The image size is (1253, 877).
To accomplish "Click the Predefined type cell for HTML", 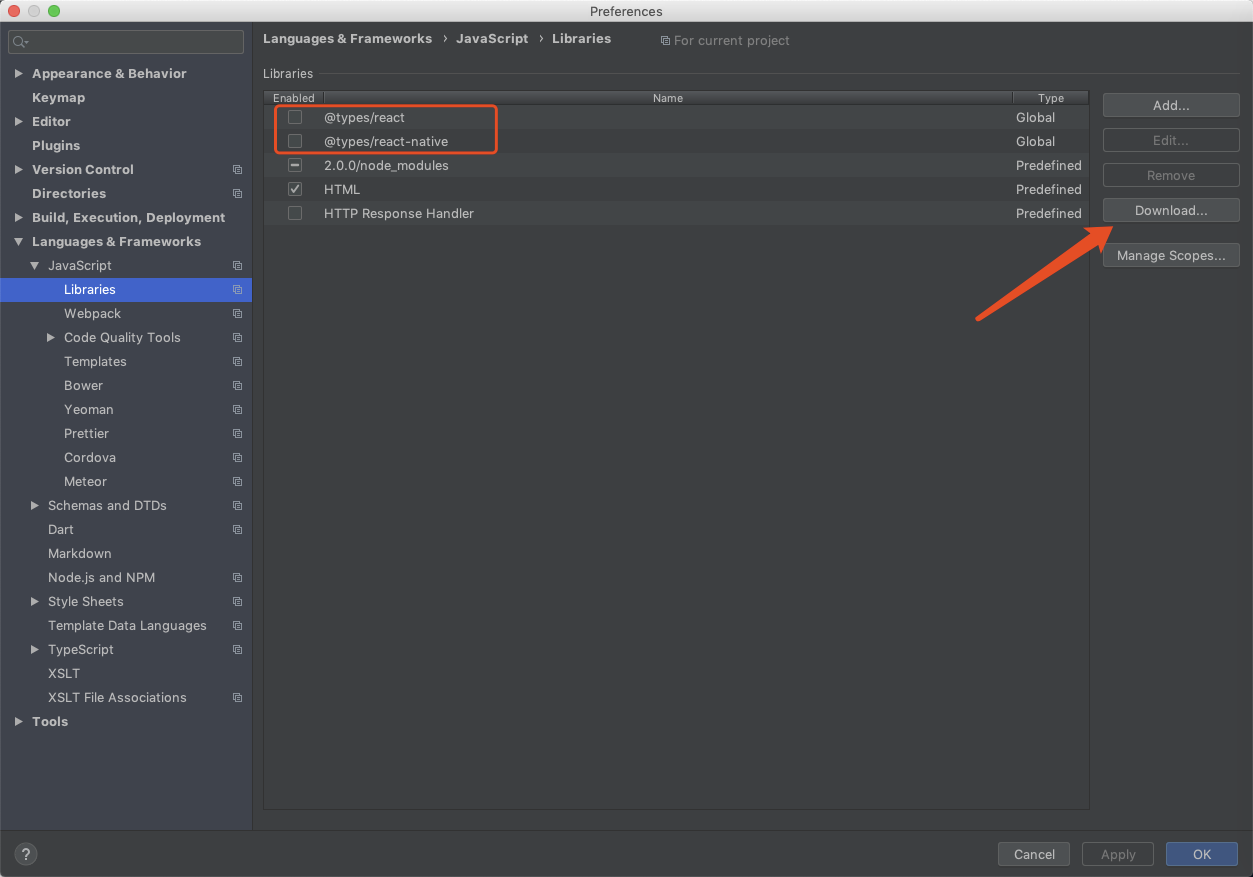I will tap(1049, 190).
